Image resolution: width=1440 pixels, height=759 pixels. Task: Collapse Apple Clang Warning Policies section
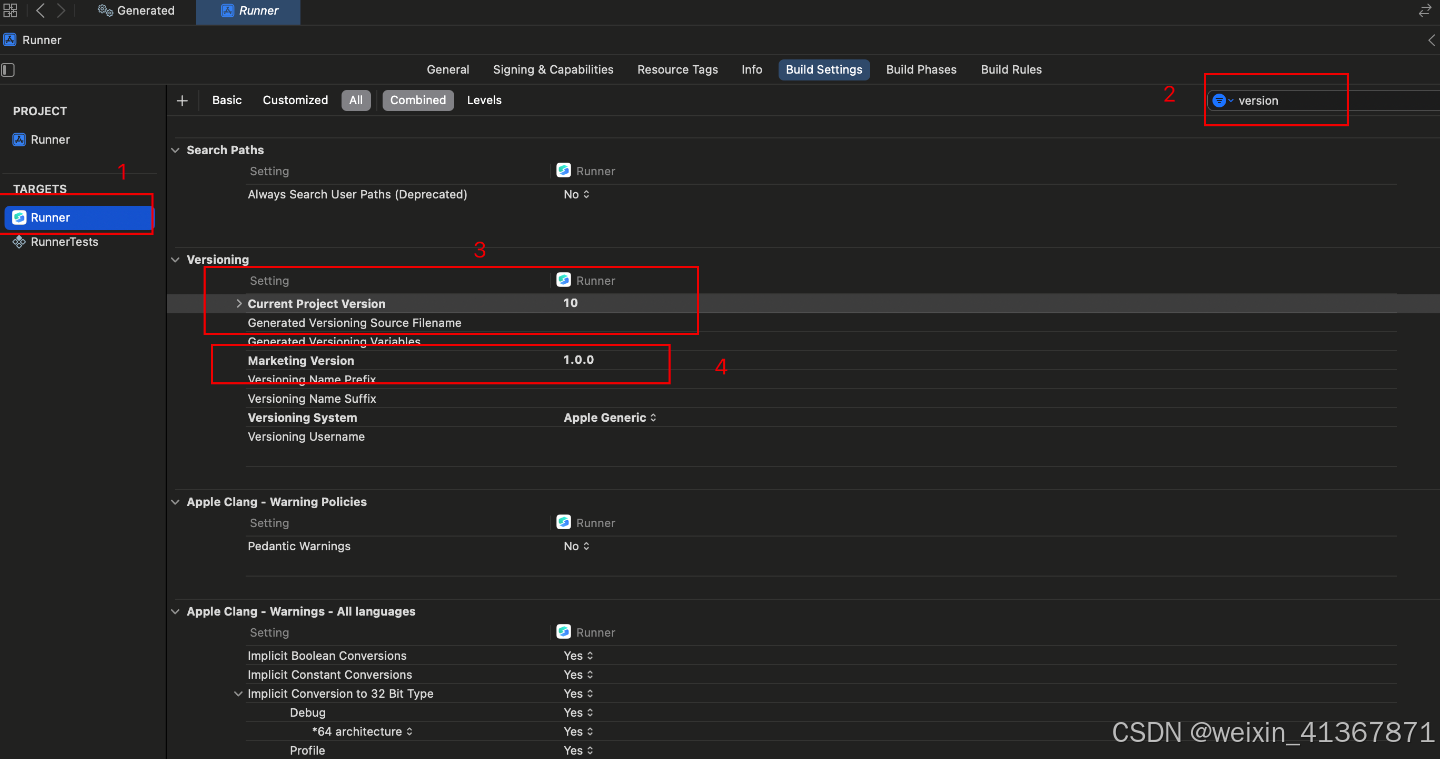[x=177, y=502]
